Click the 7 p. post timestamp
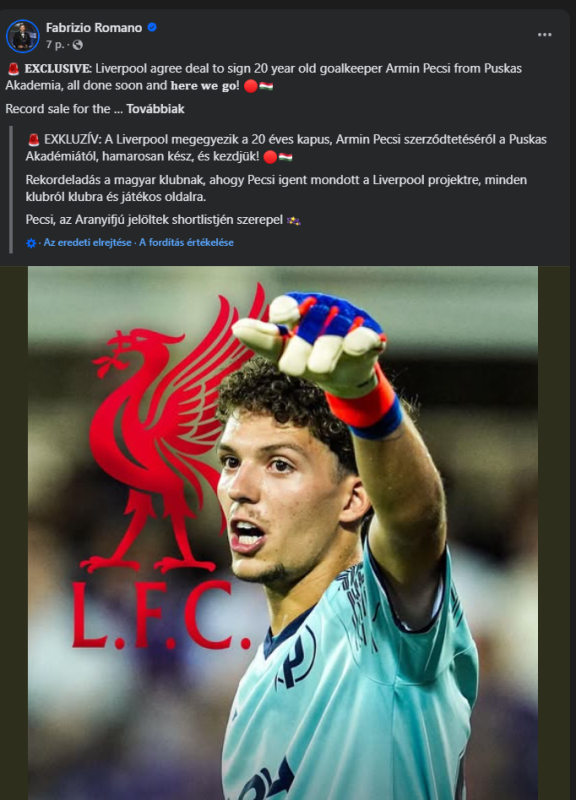The width and height of the screenshot is (576, 800). tap(55, 45)
